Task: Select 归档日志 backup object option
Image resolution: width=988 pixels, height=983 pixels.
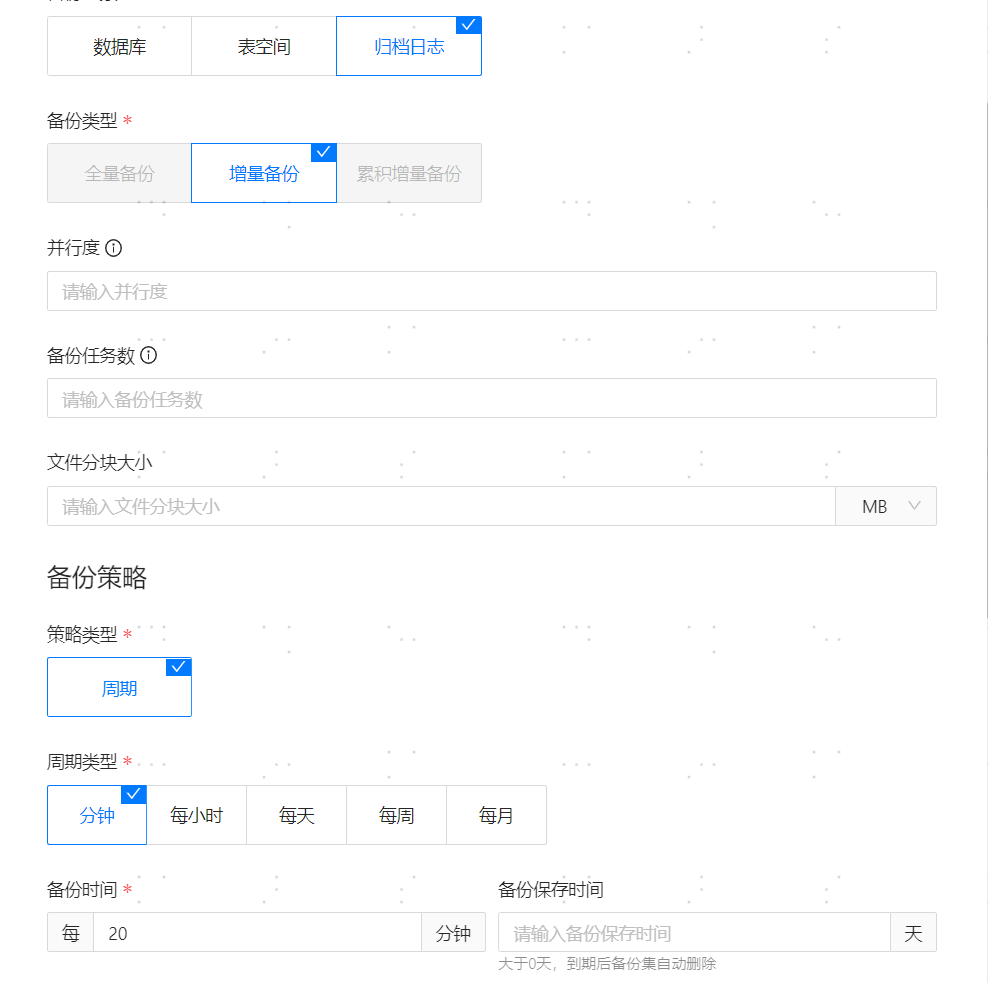Action: pyautogui.click(x=409, y=47)
